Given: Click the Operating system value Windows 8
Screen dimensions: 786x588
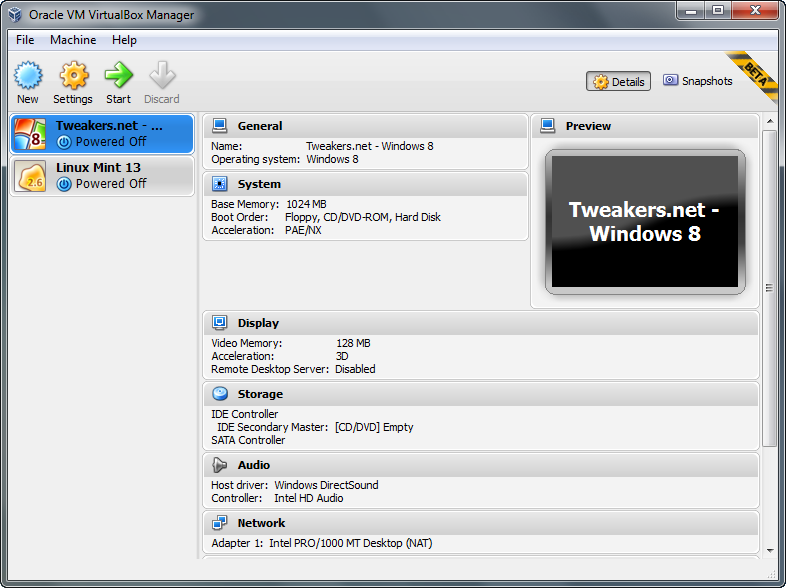Looking at the screenshot, I should (x=332, y=159).
